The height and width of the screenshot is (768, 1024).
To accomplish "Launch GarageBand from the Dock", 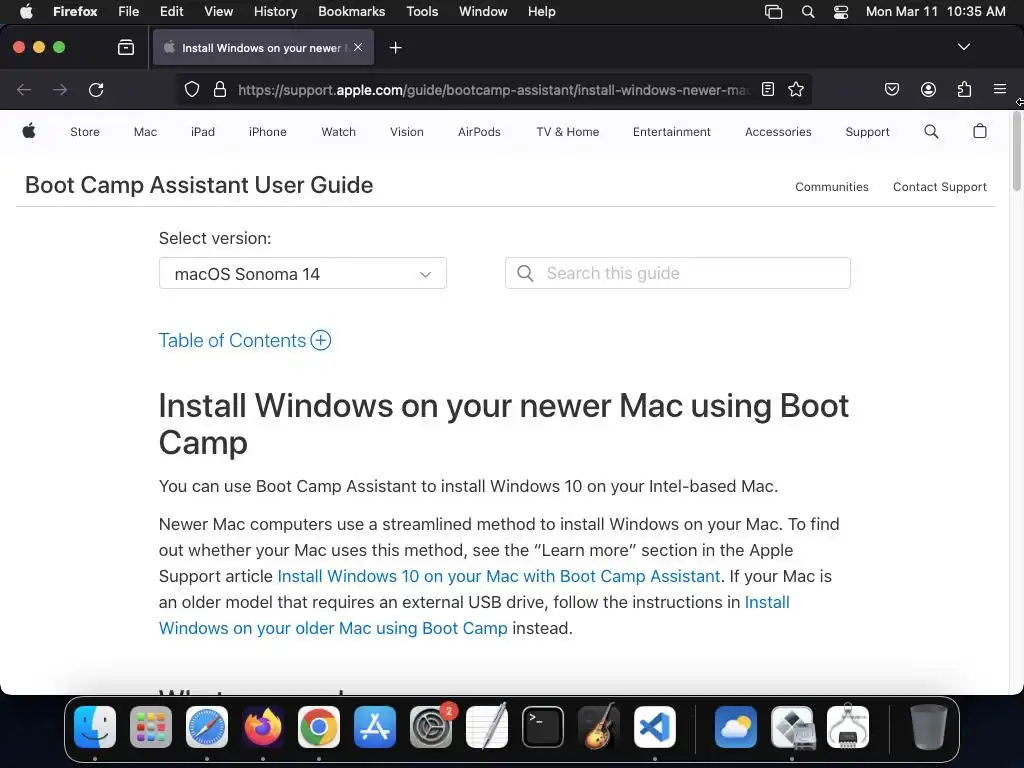I will [x=599, y=727].
